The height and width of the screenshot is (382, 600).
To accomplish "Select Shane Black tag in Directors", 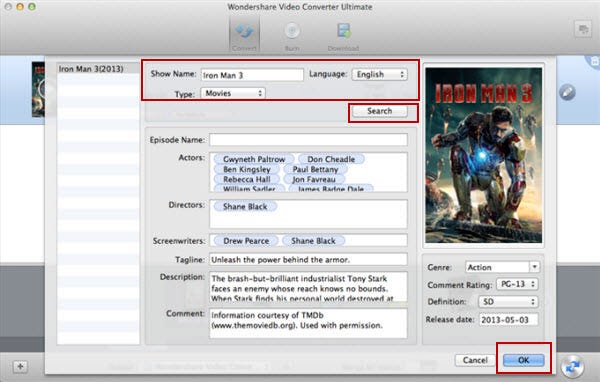I will pos(245,207).
